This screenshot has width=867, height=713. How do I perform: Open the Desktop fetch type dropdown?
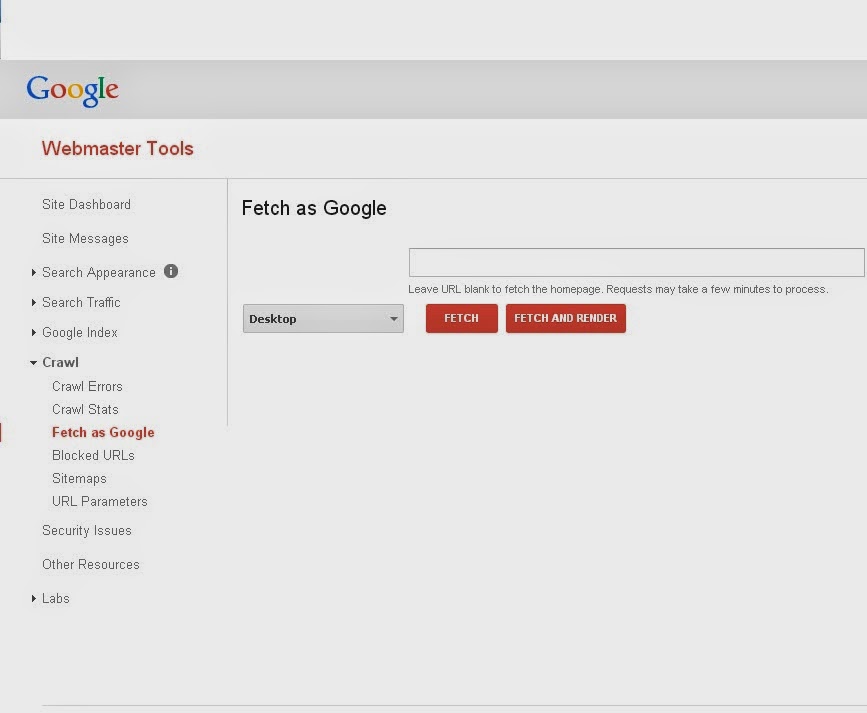tap(322, 318)
